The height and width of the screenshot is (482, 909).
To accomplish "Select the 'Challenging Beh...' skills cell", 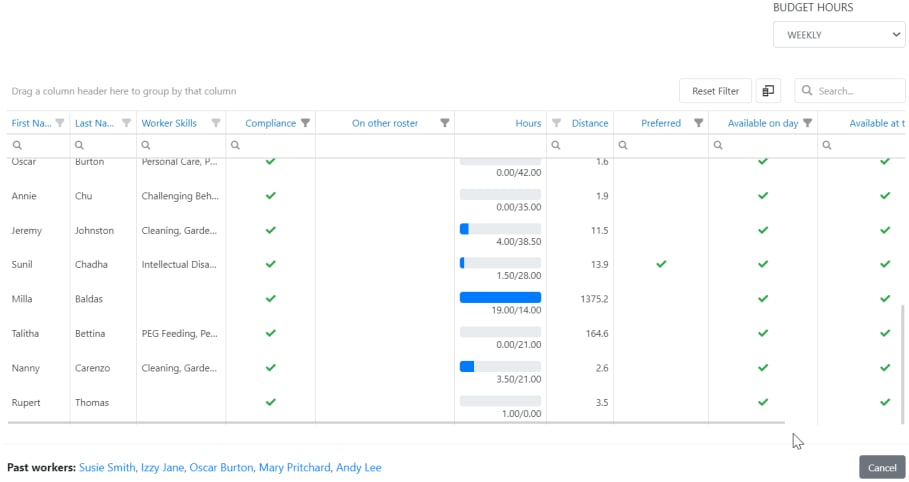I will pos(180,196).
